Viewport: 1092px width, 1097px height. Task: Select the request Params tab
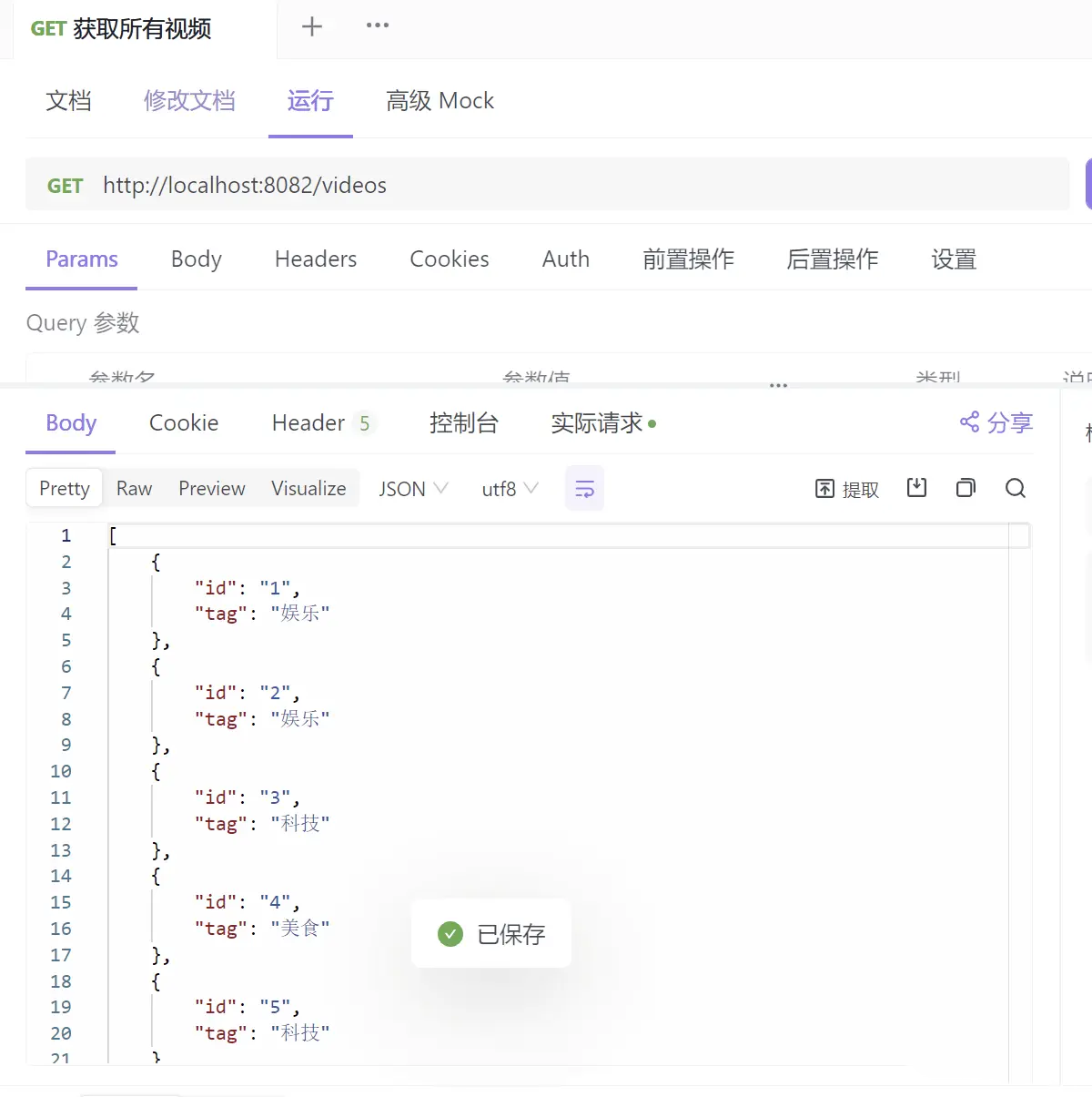(82, 259)
